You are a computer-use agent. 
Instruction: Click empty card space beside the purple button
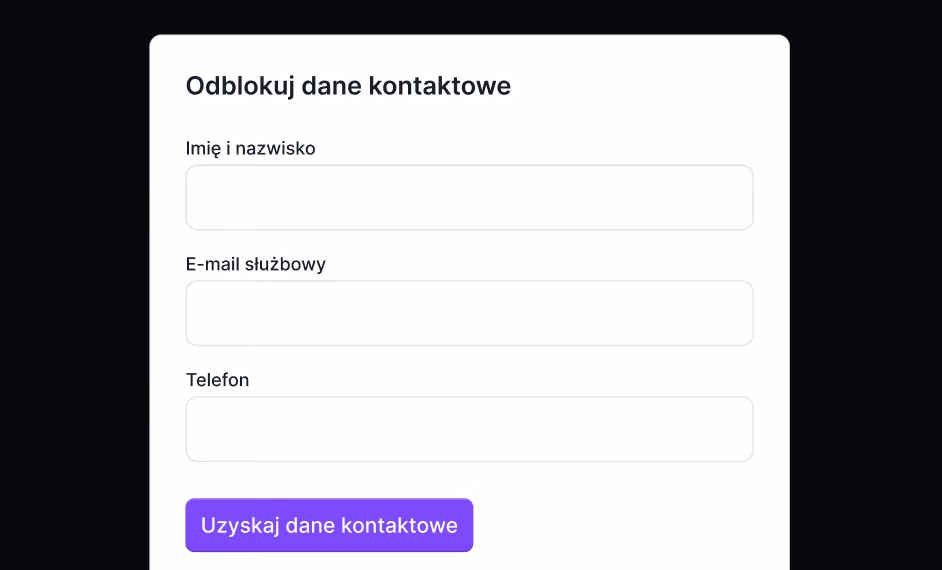(x=613, y=525)
